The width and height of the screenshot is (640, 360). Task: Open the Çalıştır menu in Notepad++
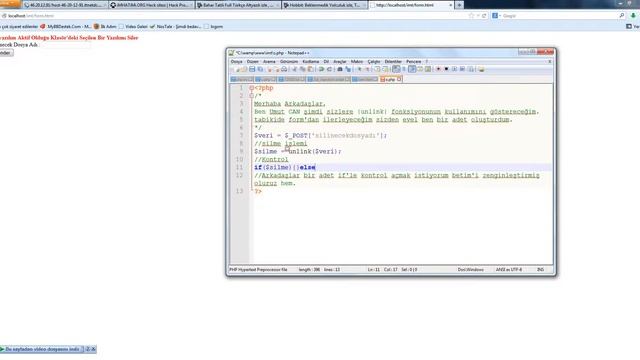(x=374, y=62)
